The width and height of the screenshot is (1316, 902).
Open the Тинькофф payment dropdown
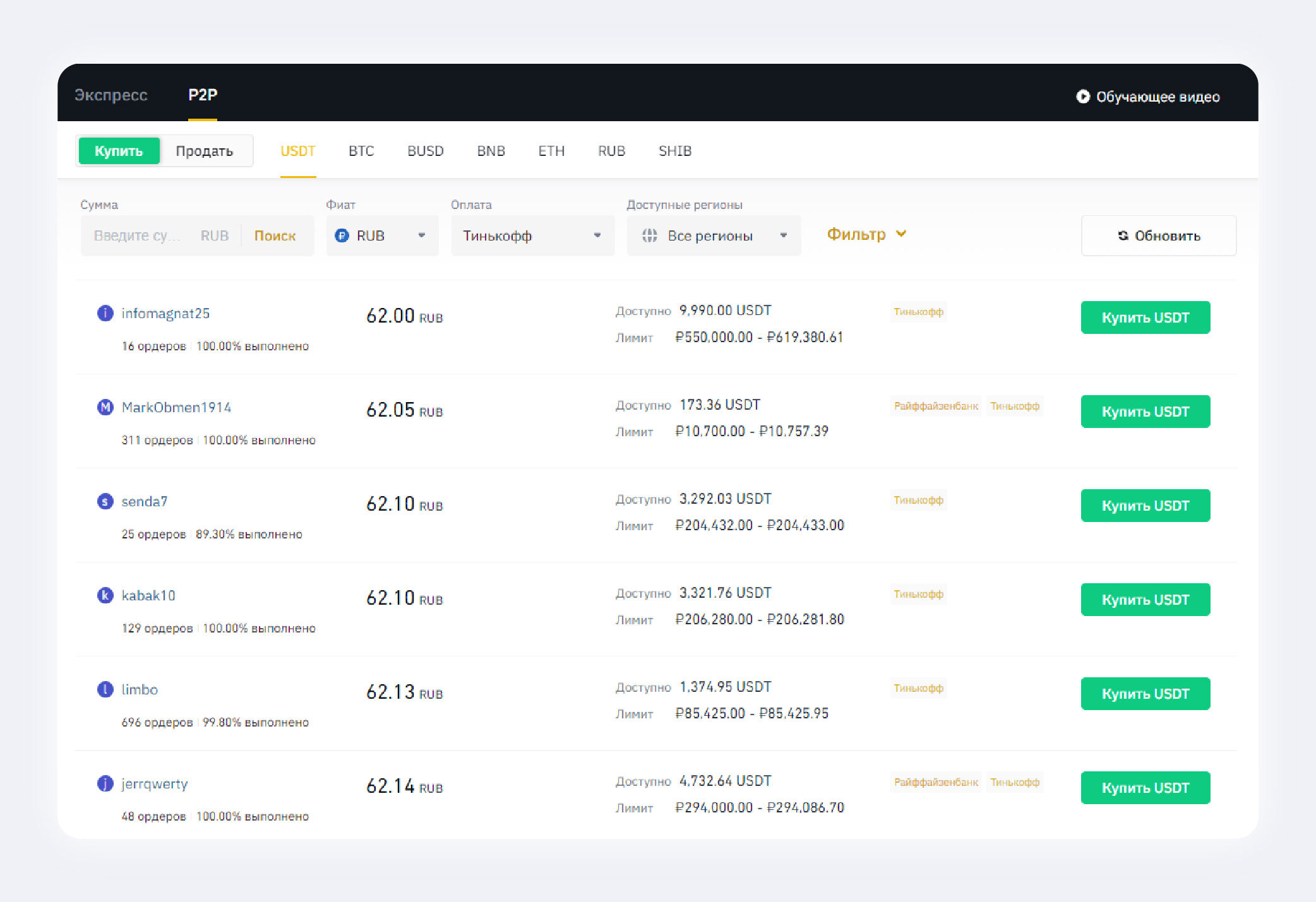[x=532, y=235]
